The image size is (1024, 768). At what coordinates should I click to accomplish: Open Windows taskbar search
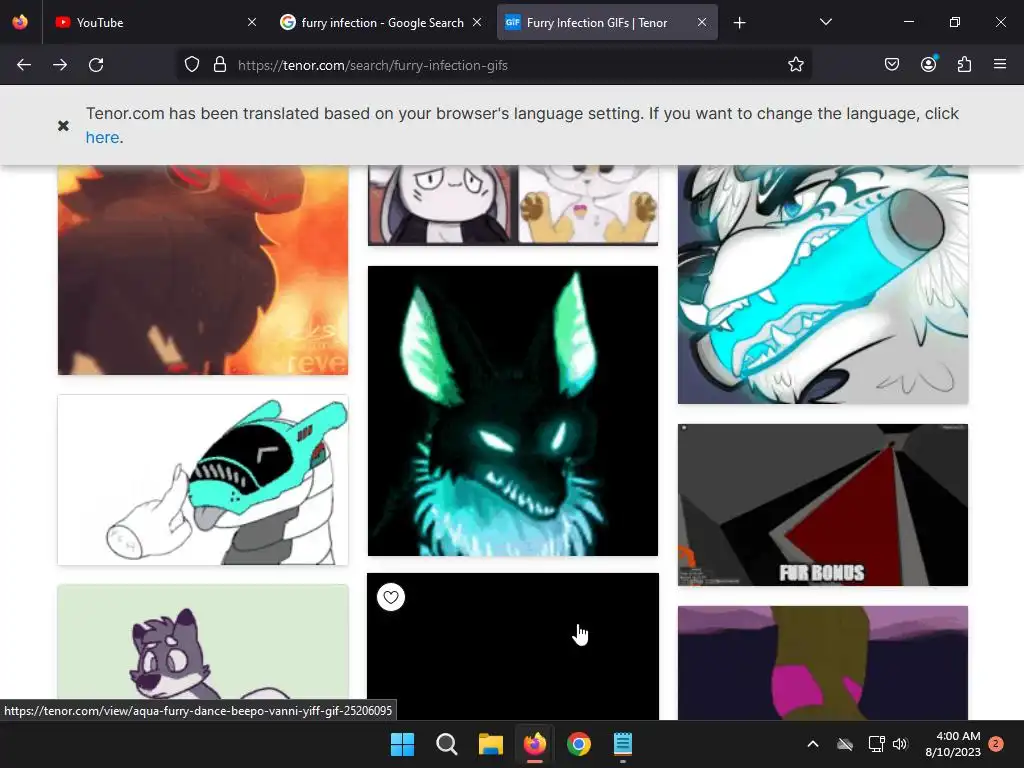pyautogui.click(x=447, y=744)
